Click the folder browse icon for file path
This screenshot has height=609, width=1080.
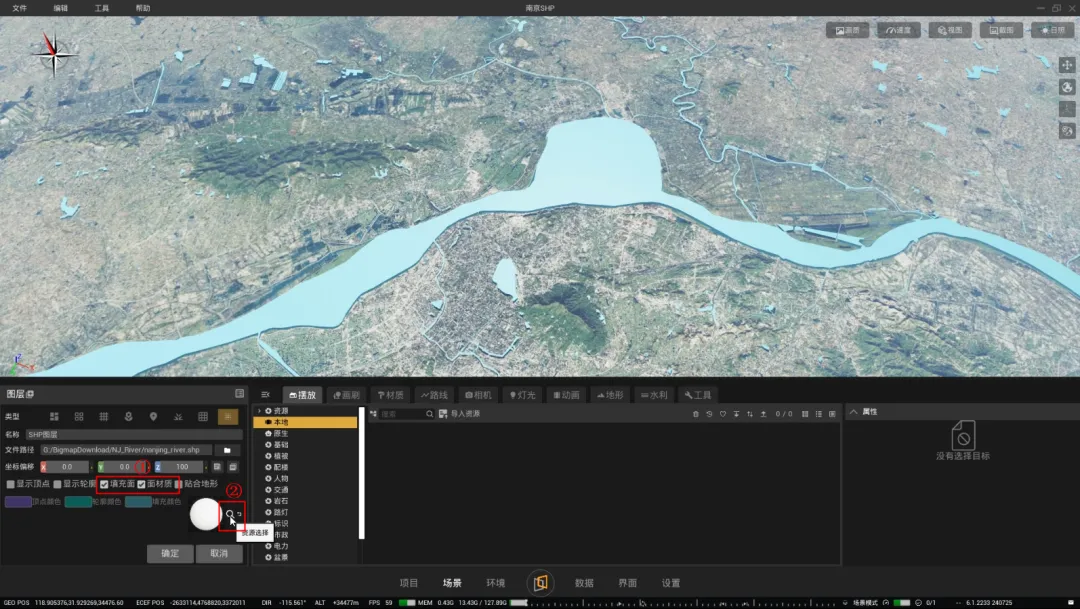(x=227, y=450)
